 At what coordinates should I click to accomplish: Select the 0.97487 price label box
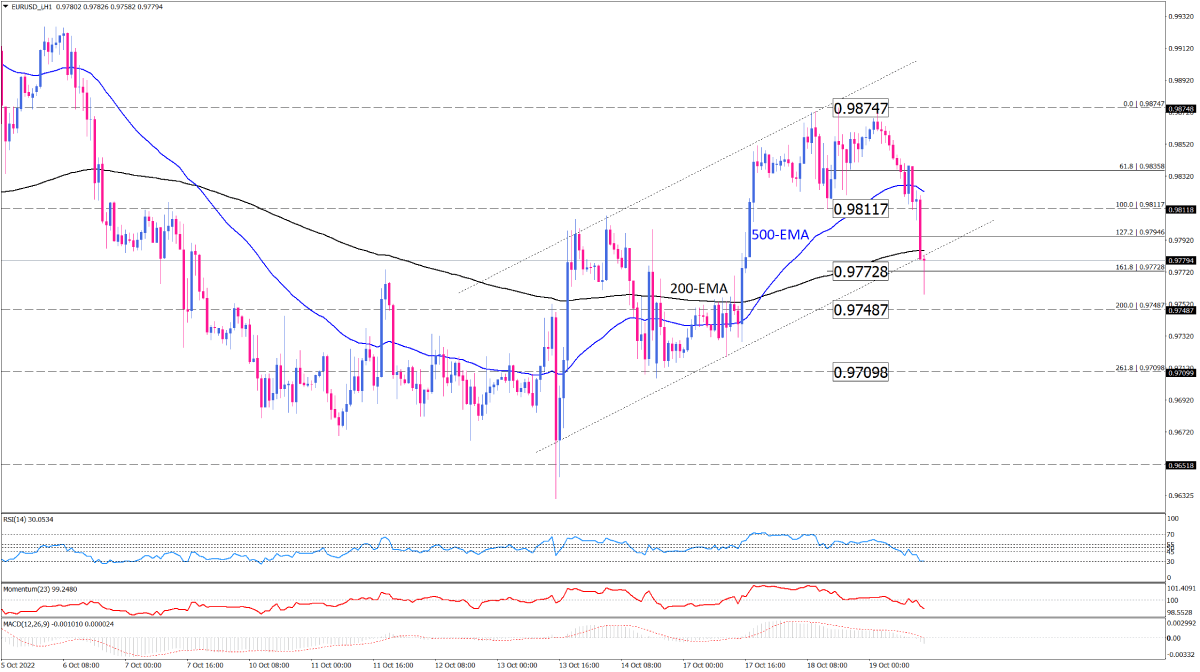coord(860,310)
